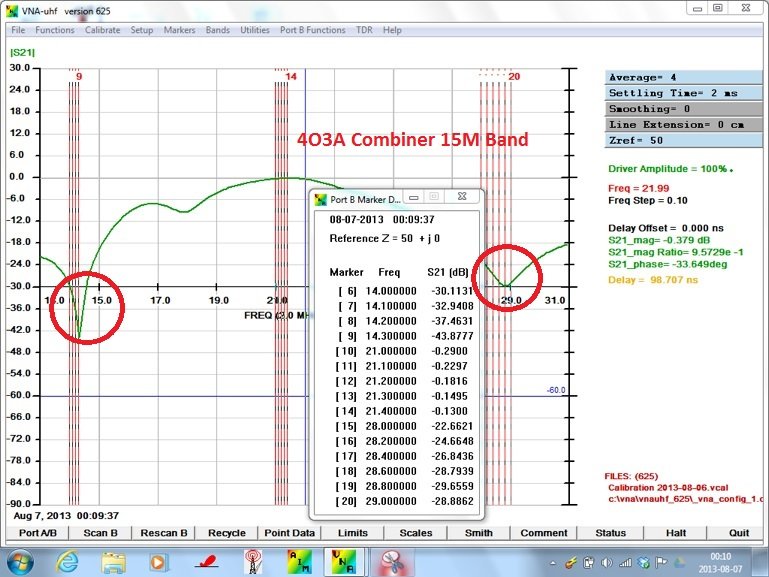The image size is (769, 577).
Task: Open Internet Explorer from the taskbar
Action: (x=68, y=560)
